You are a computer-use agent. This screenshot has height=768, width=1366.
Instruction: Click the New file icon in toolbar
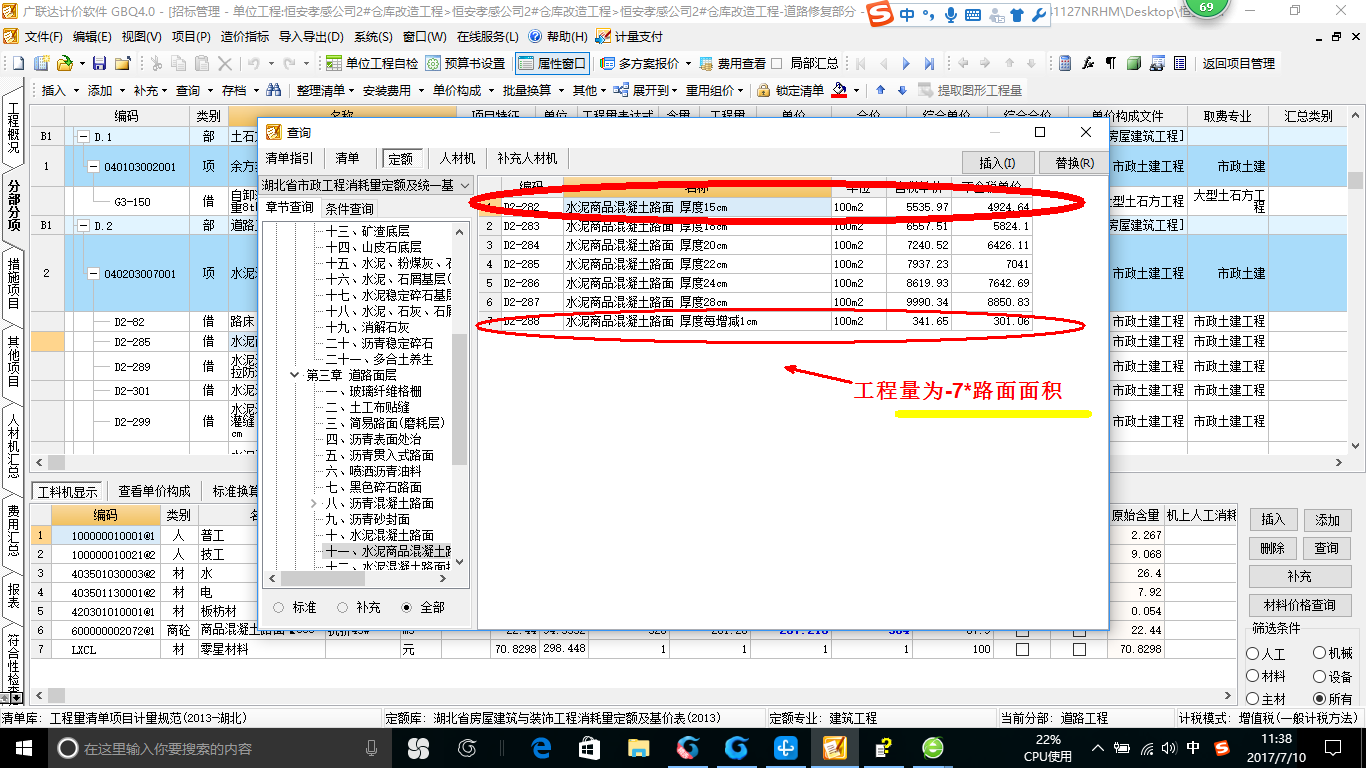tap(18, 63)
